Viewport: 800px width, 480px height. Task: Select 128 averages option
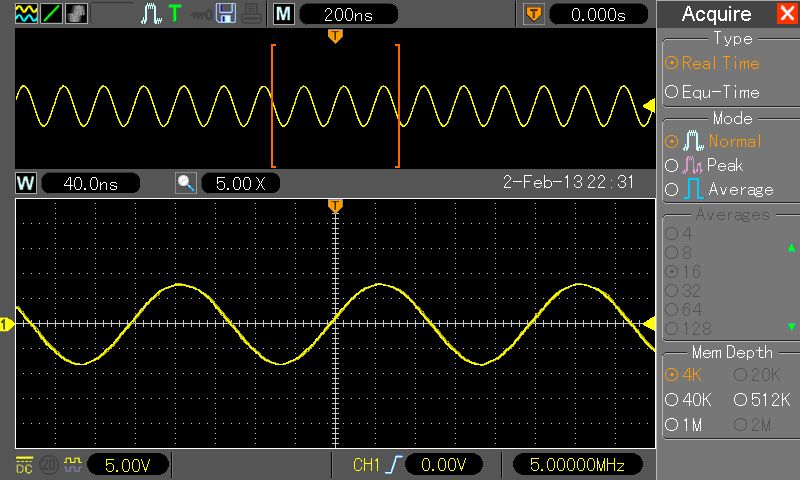(x=688, y=329)
